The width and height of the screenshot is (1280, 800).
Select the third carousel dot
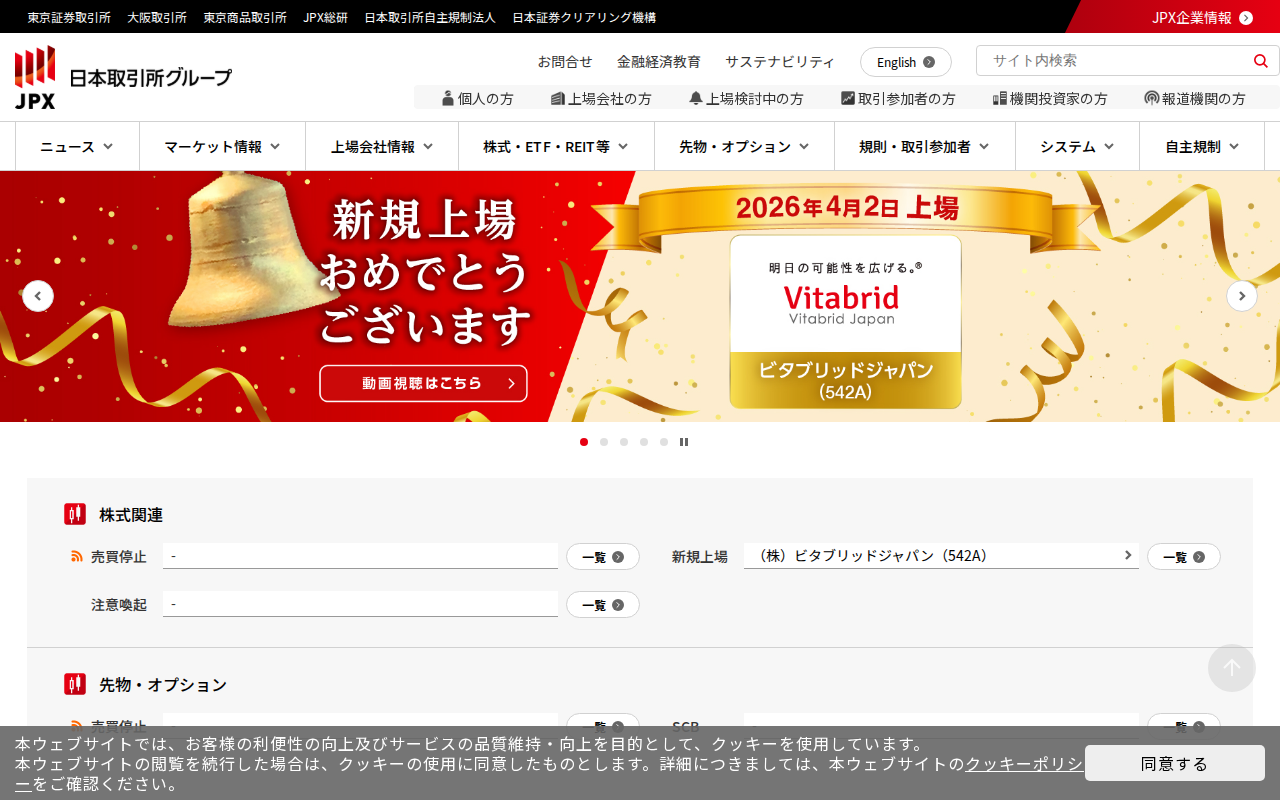(624, 442)
